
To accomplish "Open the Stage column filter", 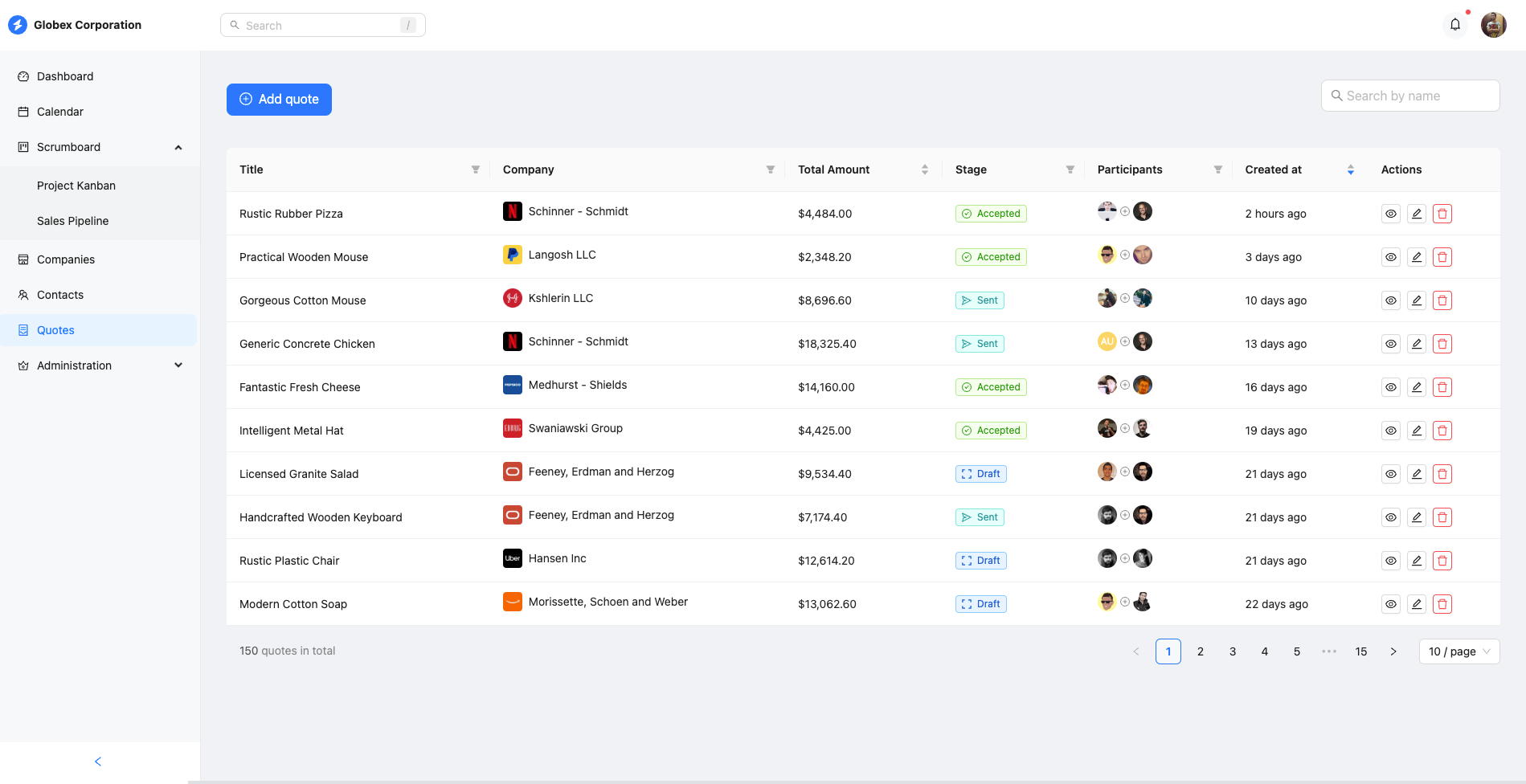I will pos(1070,169).
